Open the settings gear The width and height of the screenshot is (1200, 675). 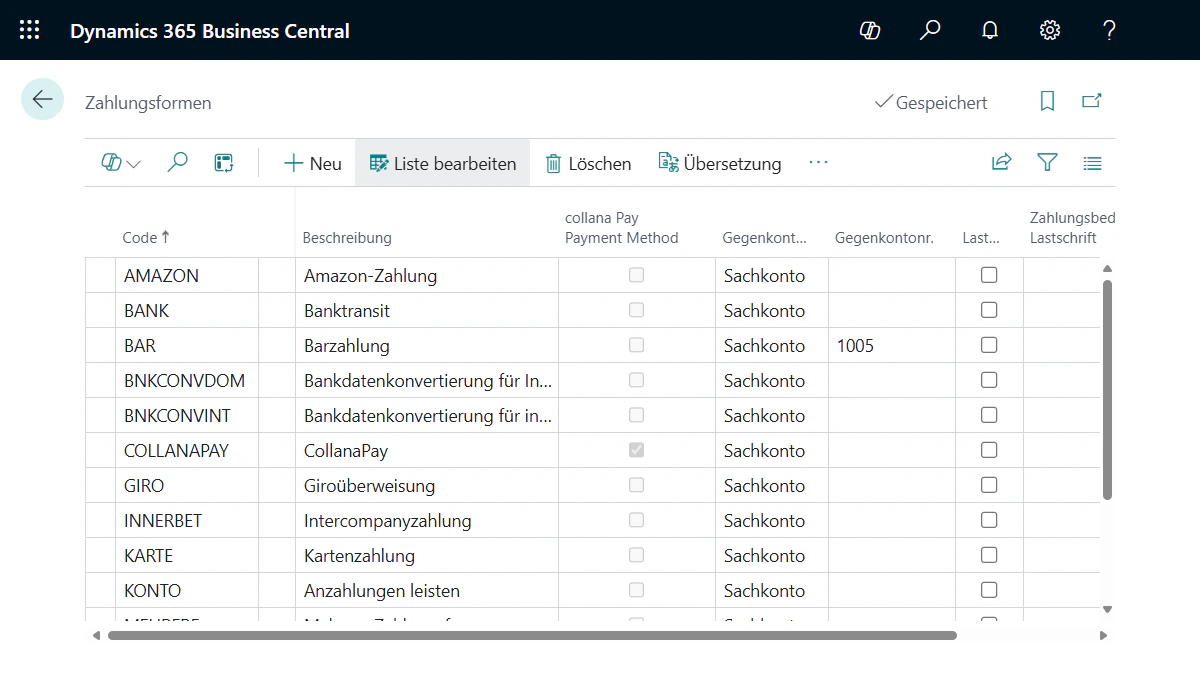tap(1050, 30)
